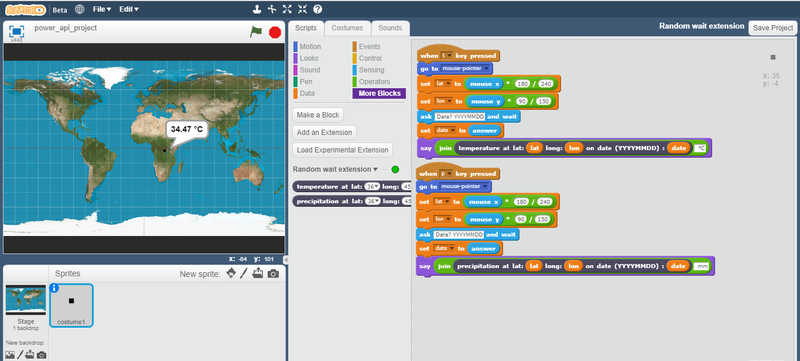Select the delete scissors tool
This screenshot has height=361, width=800.
272,9
